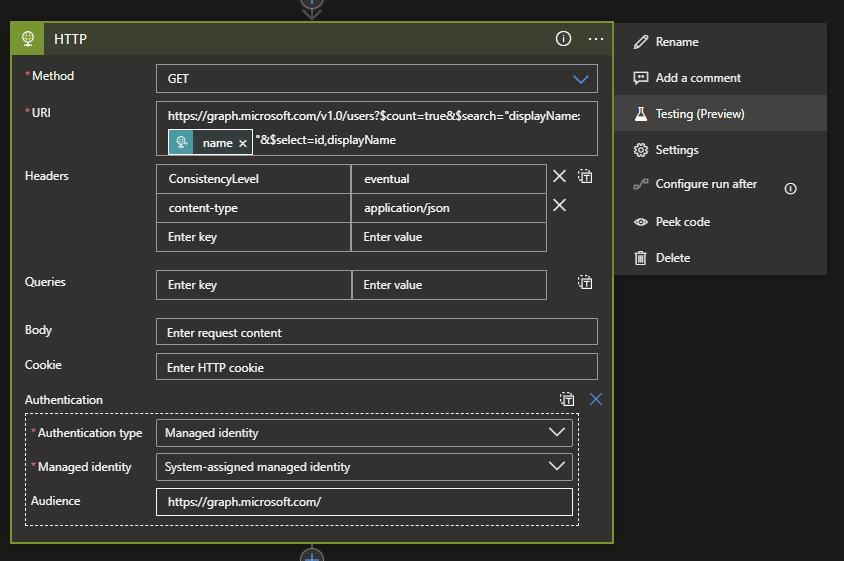Expand the Method dropdown showing GET
This screenshot has height=561, width=844.
pos(377,79)
